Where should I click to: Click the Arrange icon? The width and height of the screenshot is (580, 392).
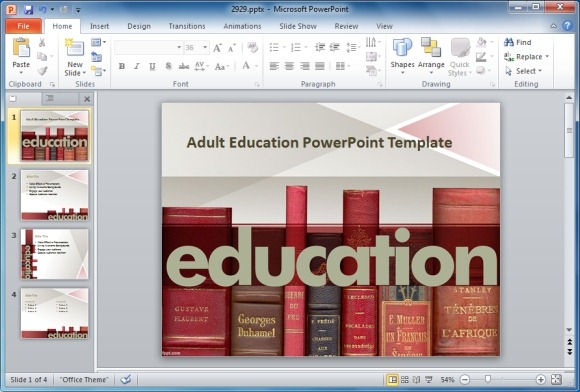(x=431, y=47)
